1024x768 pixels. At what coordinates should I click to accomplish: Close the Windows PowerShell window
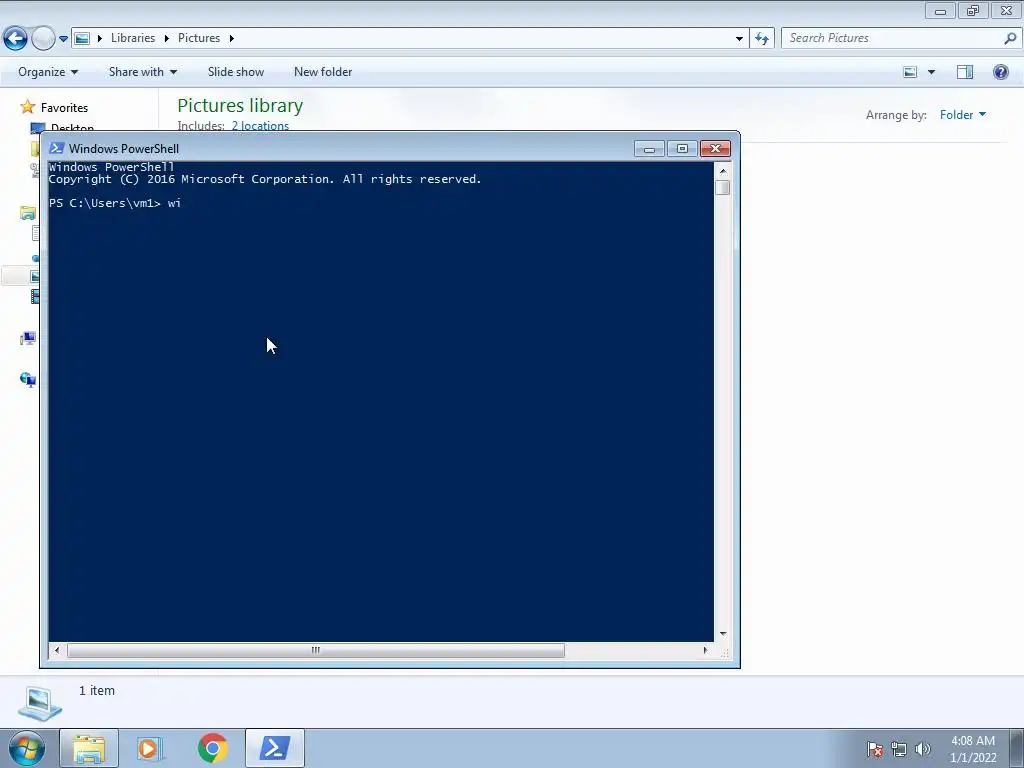(x=715, y=149)
